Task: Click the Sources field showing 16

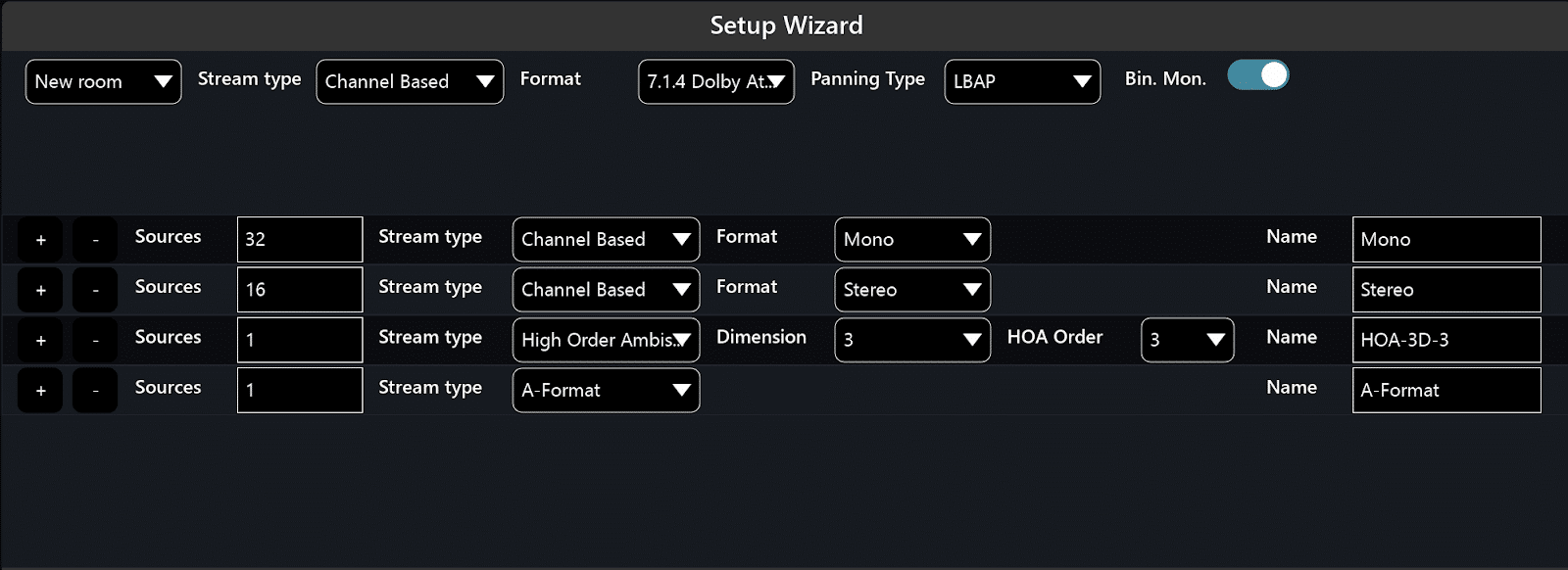Action: tap(299, 290)
